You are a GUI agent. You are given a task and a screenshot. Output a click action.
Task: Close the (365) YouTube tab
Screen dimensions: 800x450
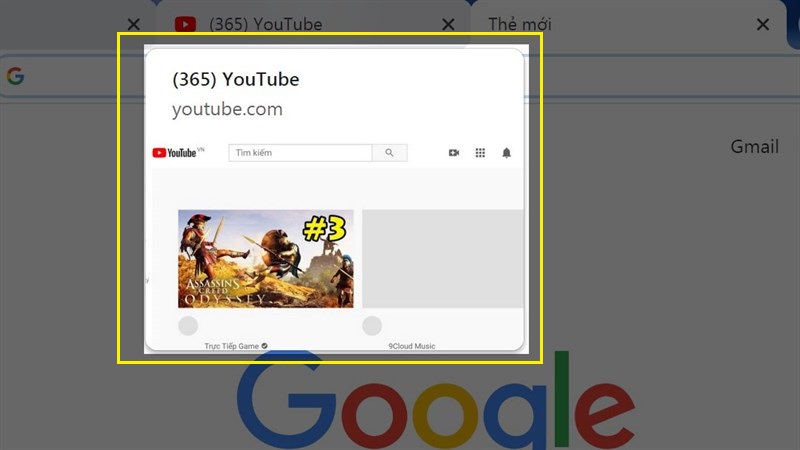(448, 24)
